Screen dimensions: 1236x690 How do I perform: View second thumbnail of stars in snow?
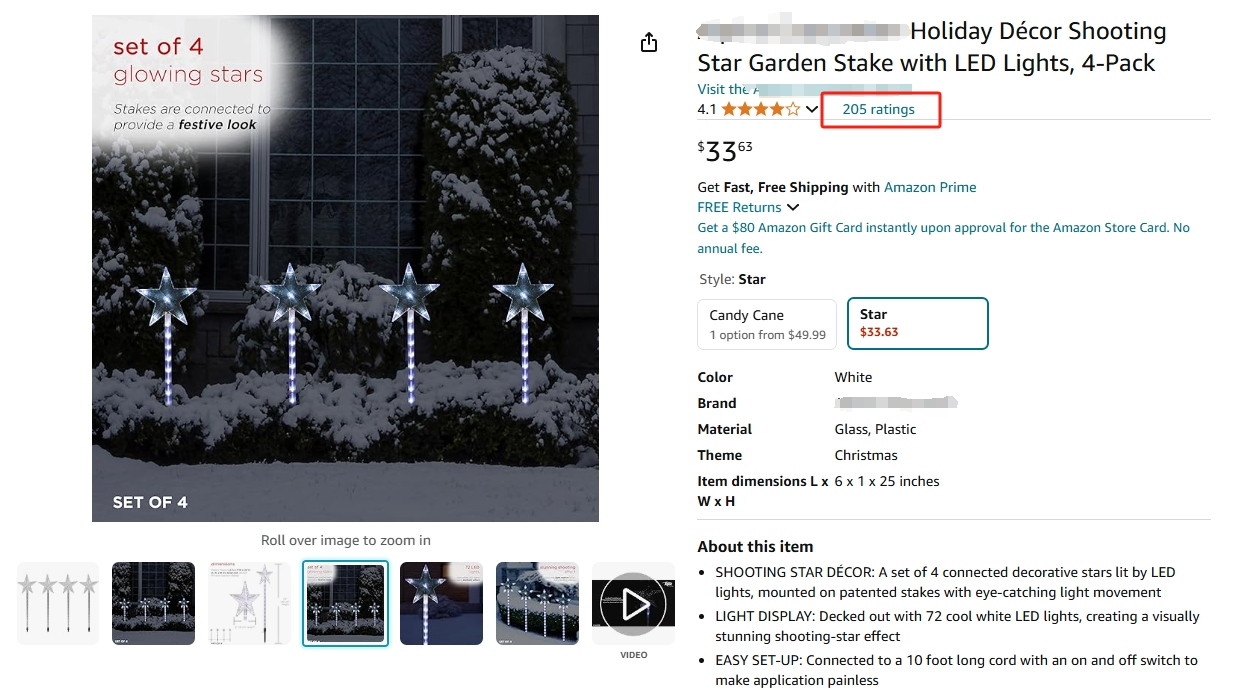pyautogui.click(x=153, y=604)
